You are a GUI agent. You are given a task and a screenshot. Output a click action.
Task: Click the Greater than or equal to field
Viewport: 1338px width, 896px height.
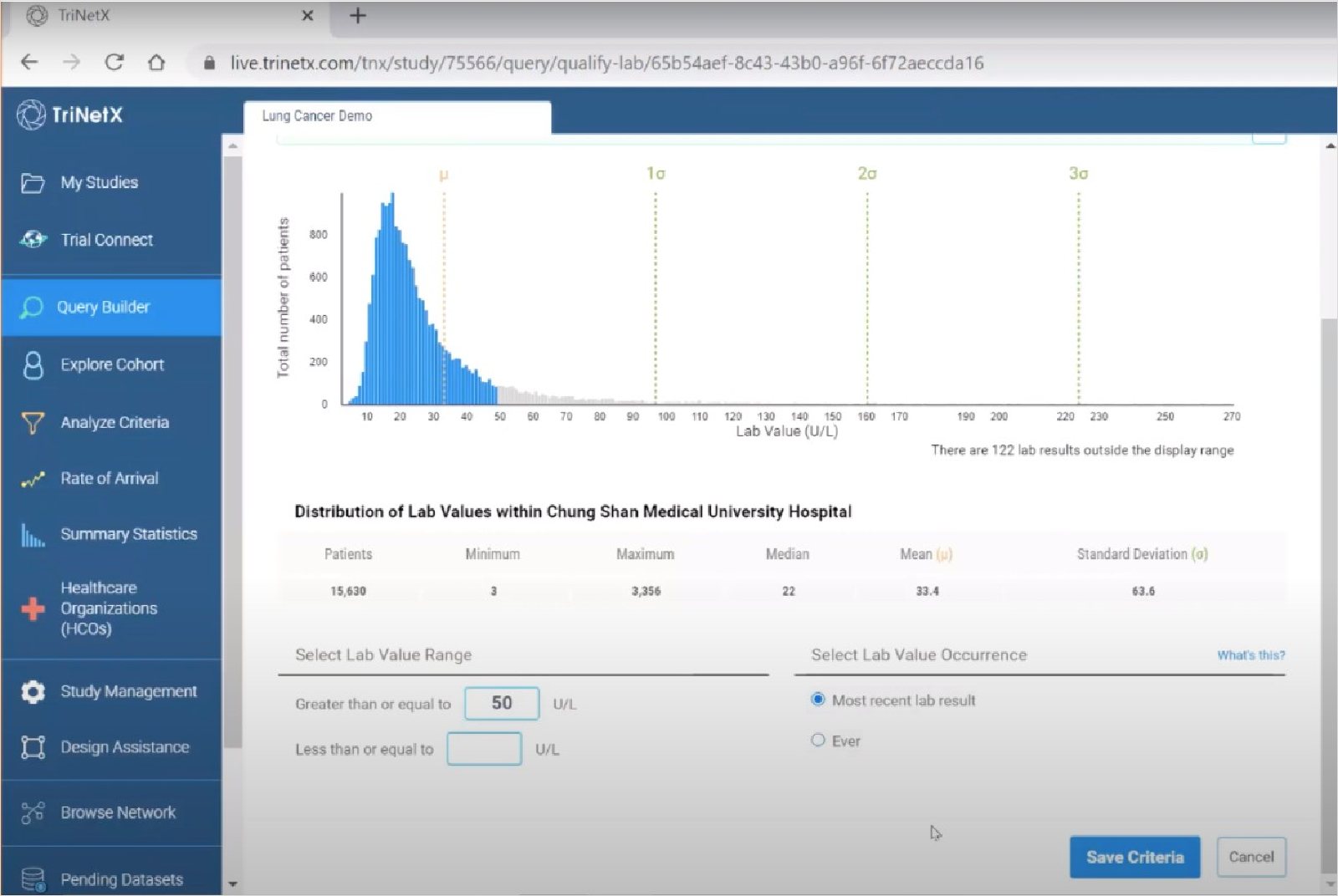coord(502,703)
